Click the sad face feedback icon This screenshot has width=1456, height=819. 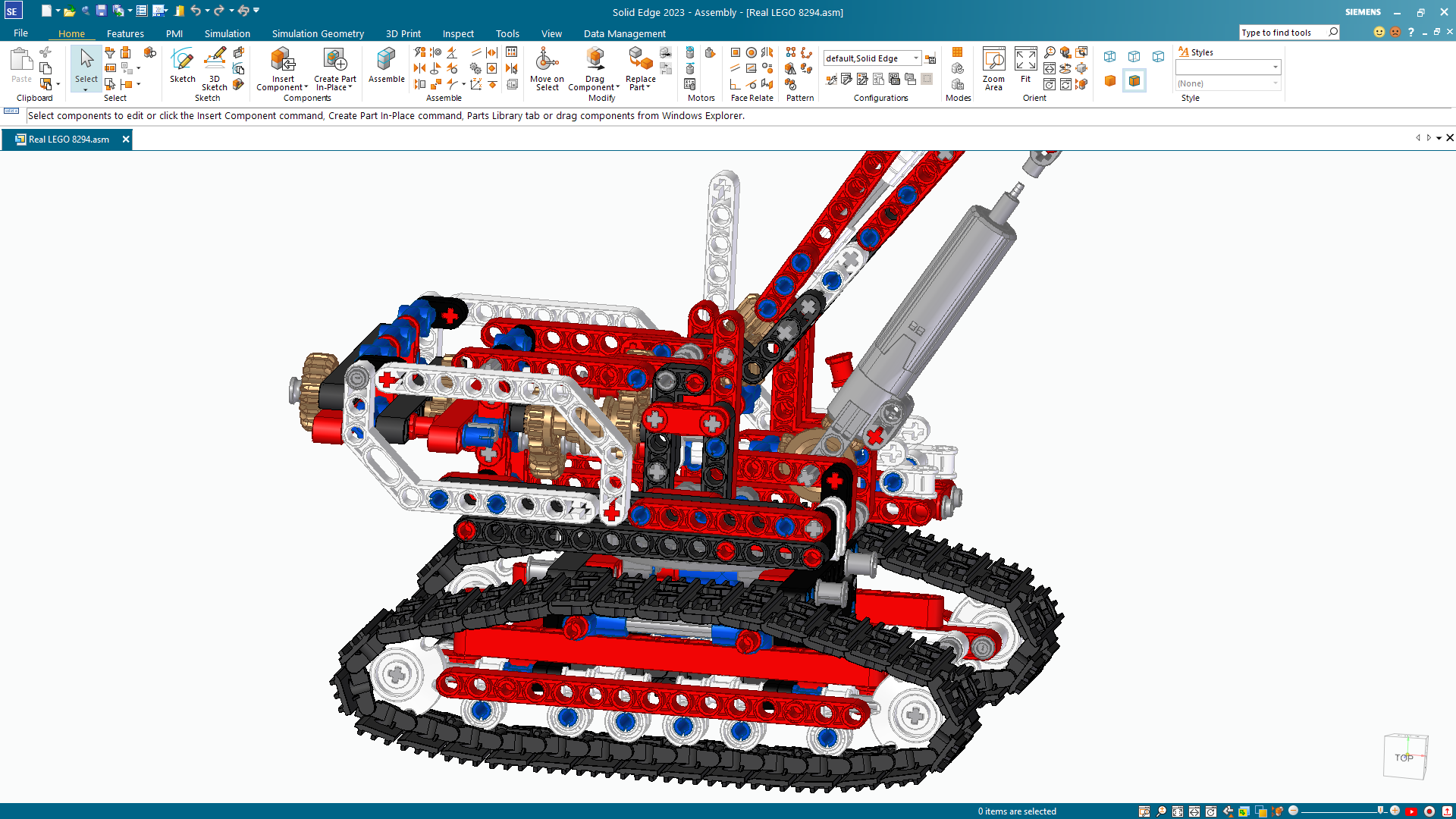pos(1395,32)
